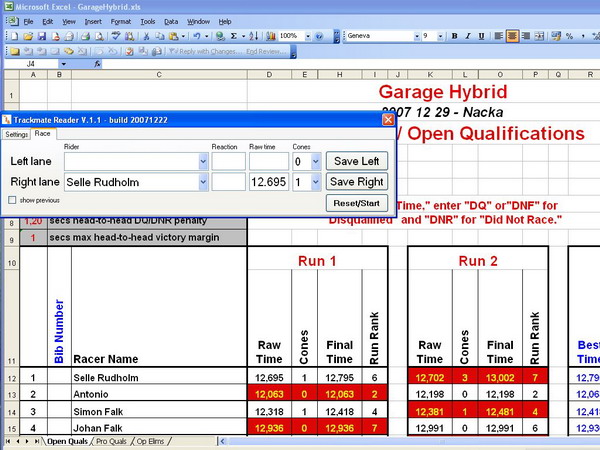Open the font size dropdown
The image size is (600, 450).
(x=440, y=36)
